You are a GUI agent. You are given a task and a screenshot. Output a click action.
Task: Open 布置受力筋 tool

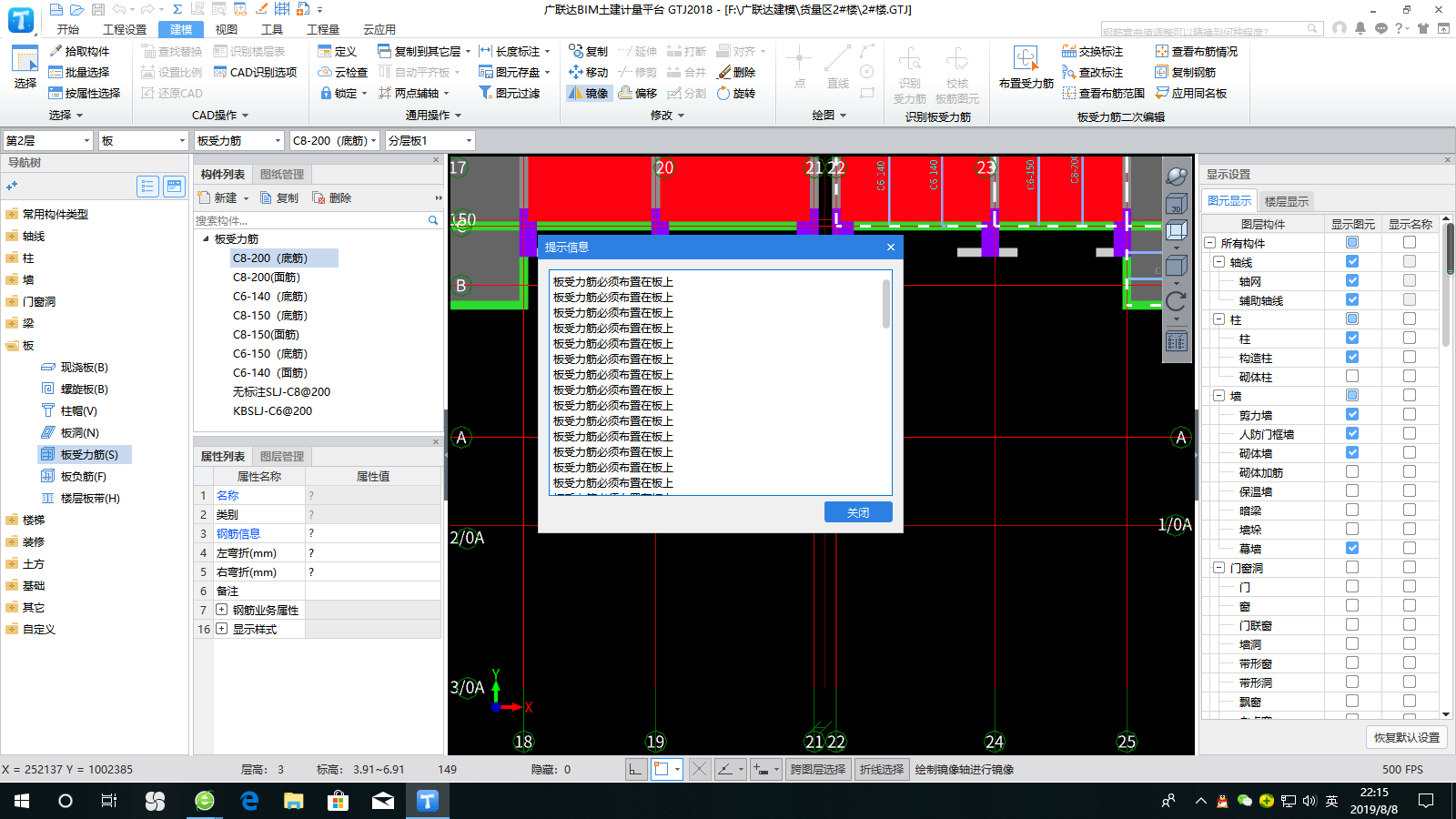pyautogui.click(x=1026, y=67)
